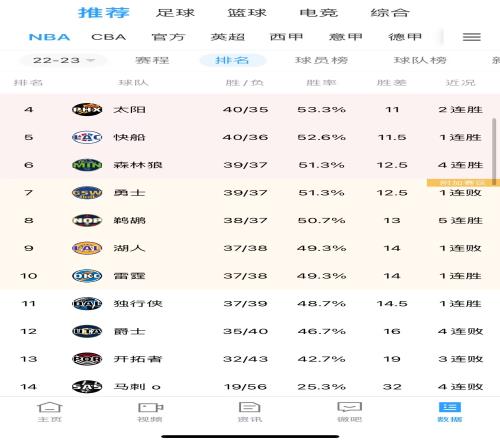Tap the 马刺 SAS team logo
The height and width of the screenshot is (440, 500).
pos(87,387)
